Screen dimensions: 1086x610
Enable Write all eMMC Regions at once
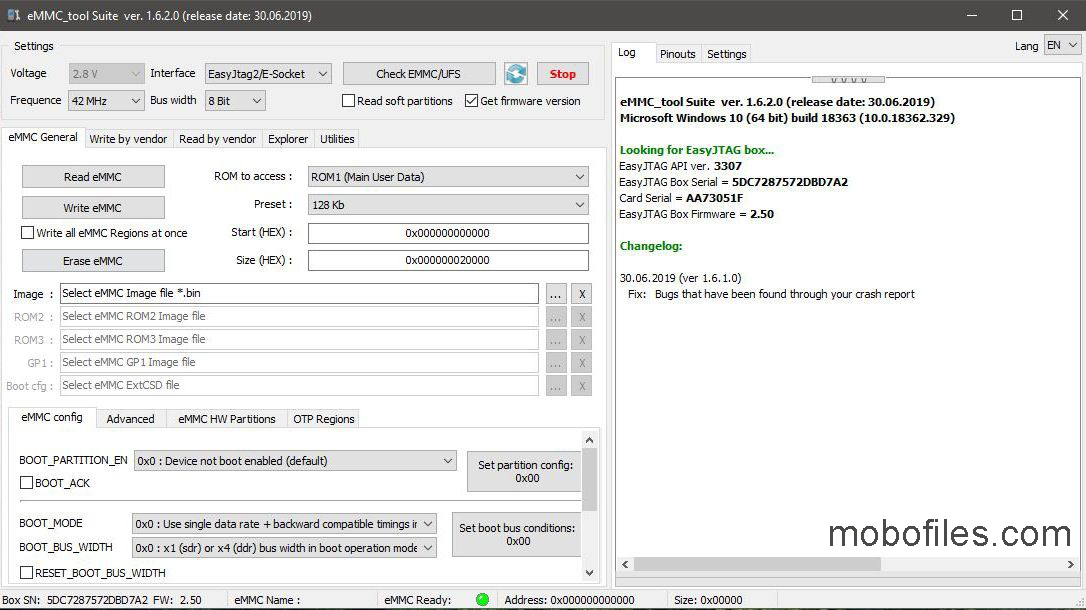tap(27, 233)
